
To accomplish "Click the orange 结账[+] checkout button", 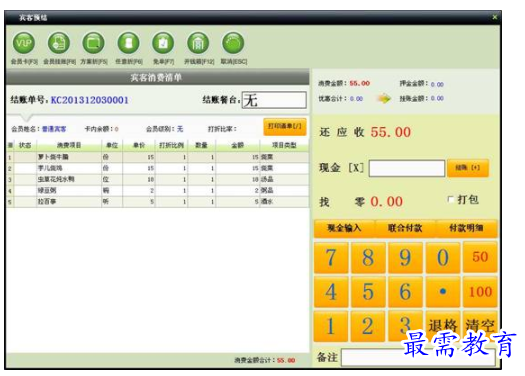I will coord(468,168).
